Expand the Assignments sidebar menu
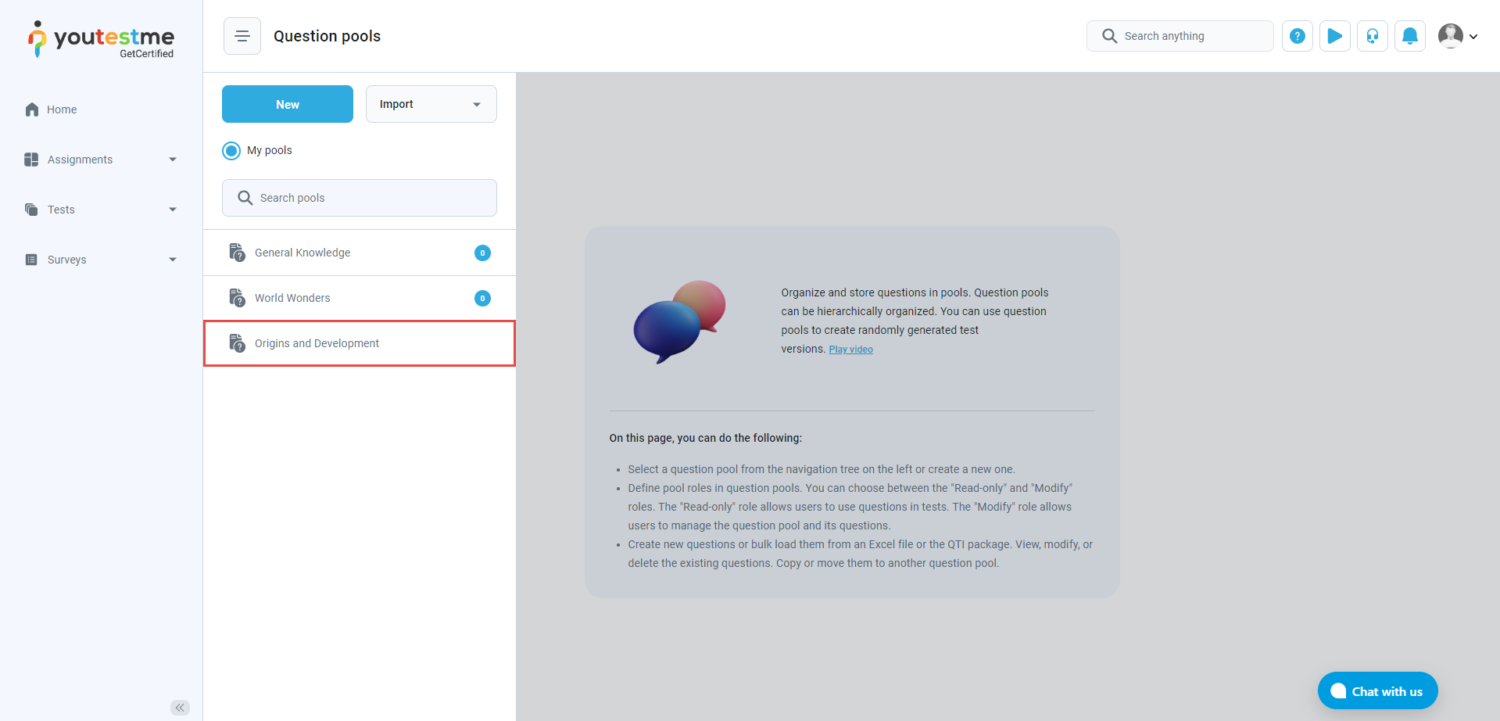Viewport: 1500px width, 721px height. (100, 160)
